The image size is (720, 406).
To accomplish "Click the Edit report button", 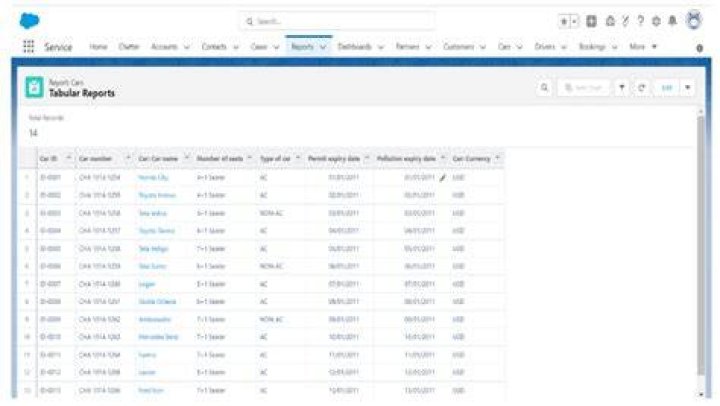I will 667,88.
